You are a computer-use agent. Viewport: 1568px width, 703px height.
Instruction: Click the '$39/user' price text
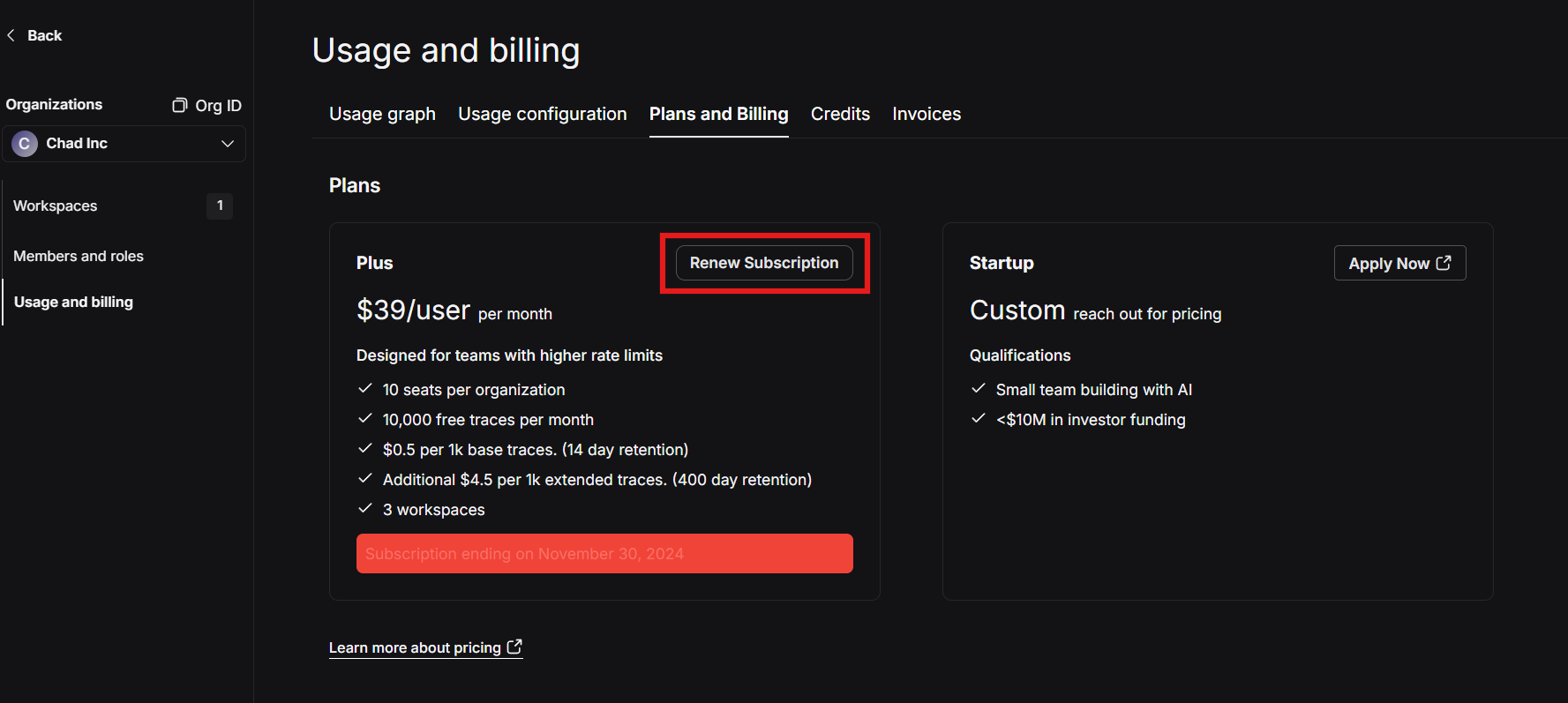[x=413, y=310]
